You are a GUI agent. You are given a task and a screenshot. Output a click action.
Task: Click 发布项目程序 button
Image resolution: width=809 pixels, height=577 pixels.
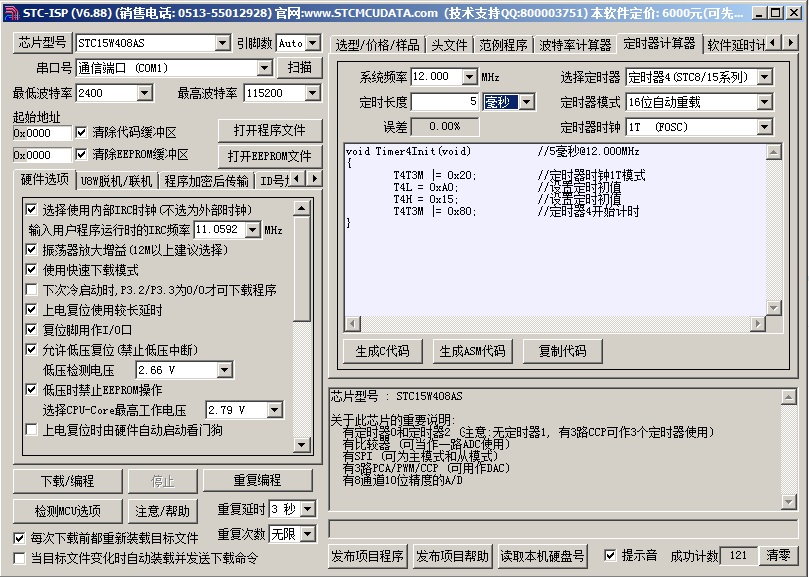pos(367,556)
